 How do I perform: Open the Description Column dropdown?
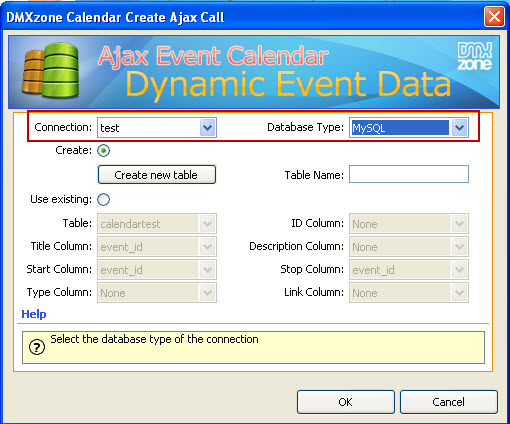pyautogui.click(x=409, y=247)
